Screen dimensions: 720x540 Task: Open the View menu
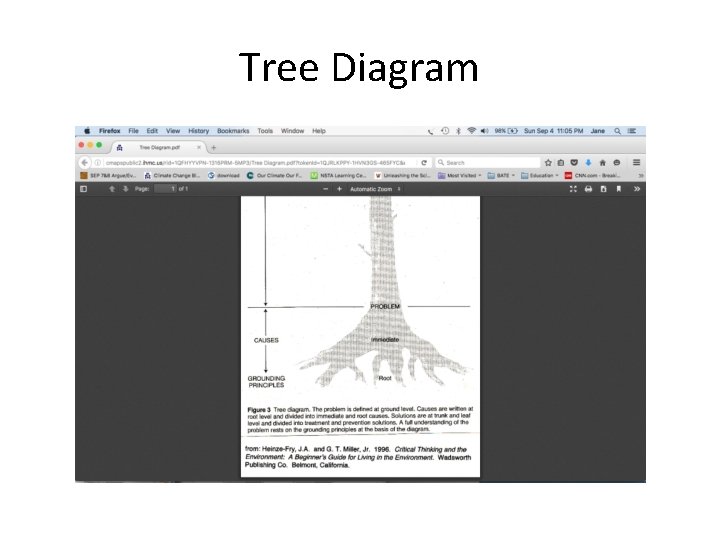pos(173,131)
